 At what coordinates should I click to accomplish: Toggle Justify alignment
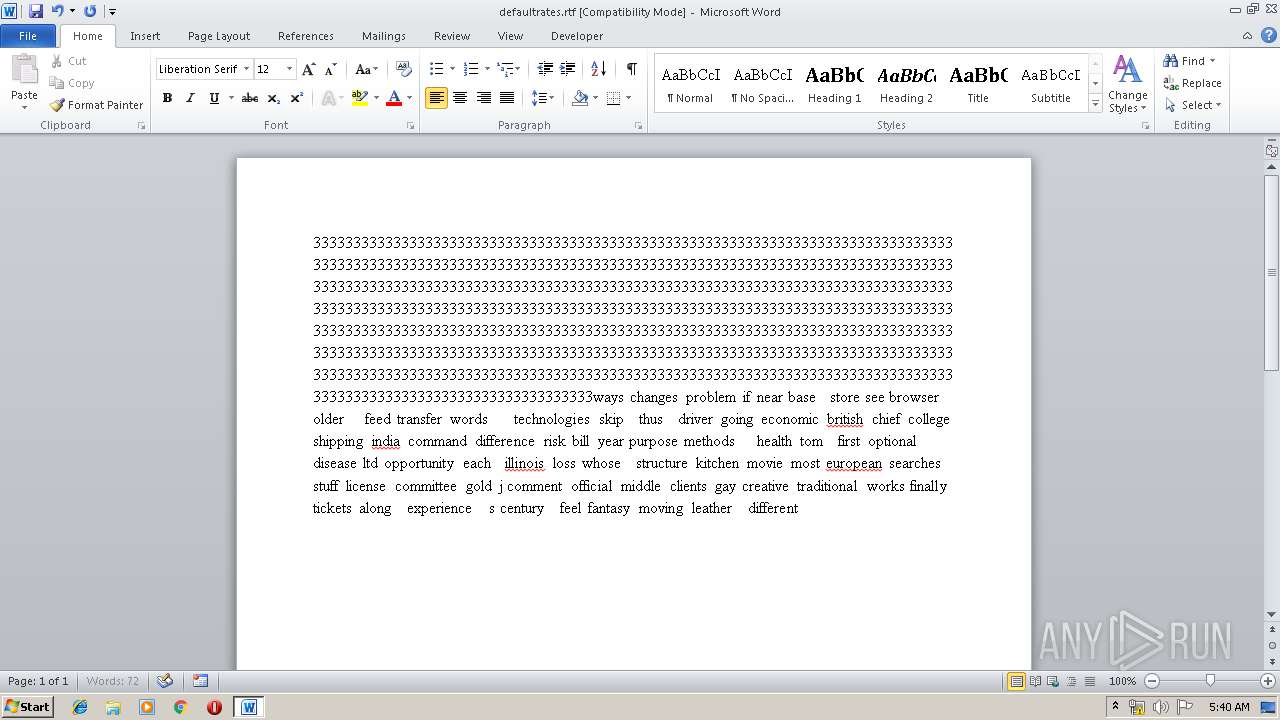pos(507,98)
